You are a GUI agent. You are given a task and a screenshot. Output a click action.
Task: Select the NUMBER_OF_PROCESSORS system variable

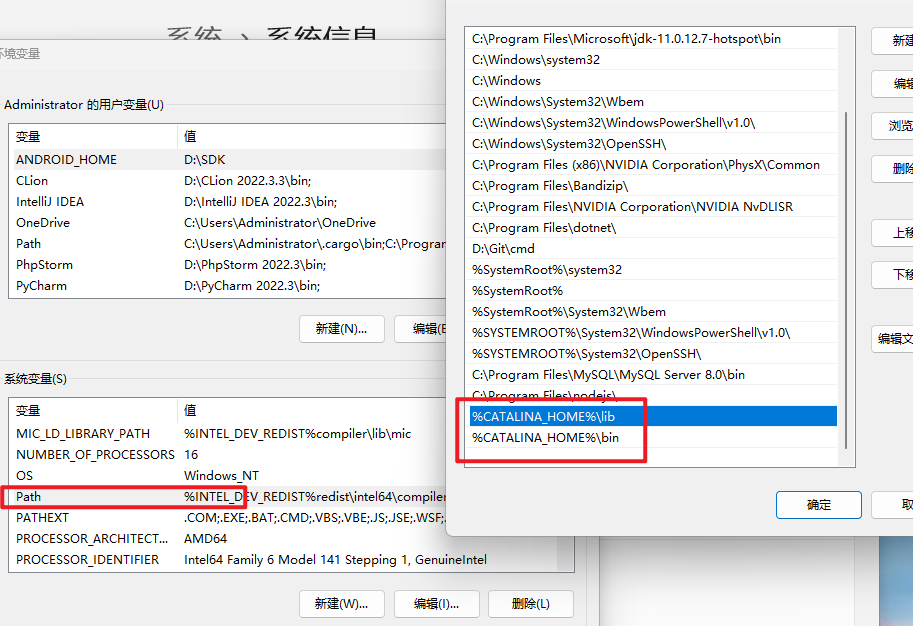coord(95,455)
